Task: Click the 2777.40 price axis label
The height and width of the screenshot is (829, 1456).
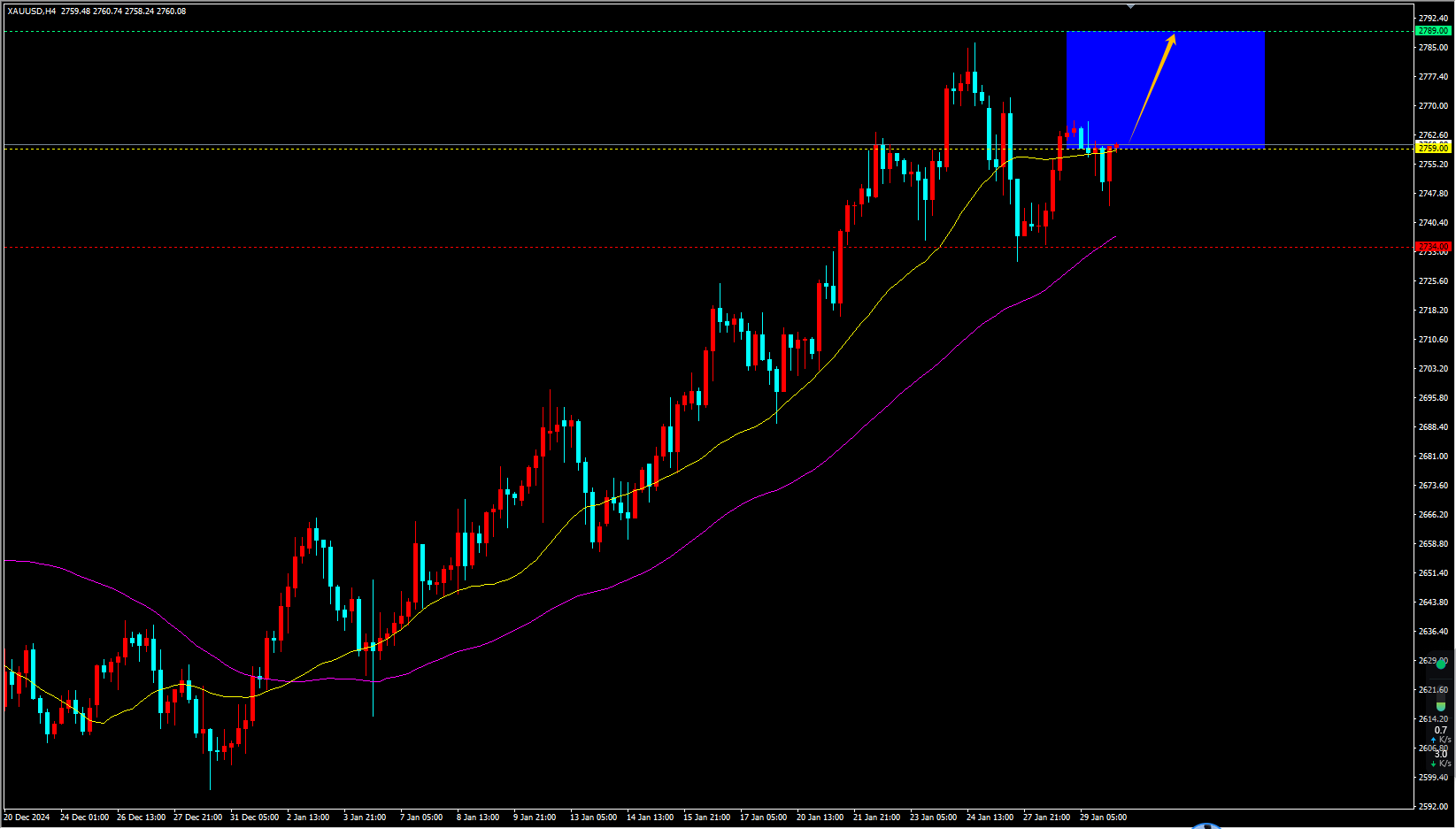Action: point(1433,76)
